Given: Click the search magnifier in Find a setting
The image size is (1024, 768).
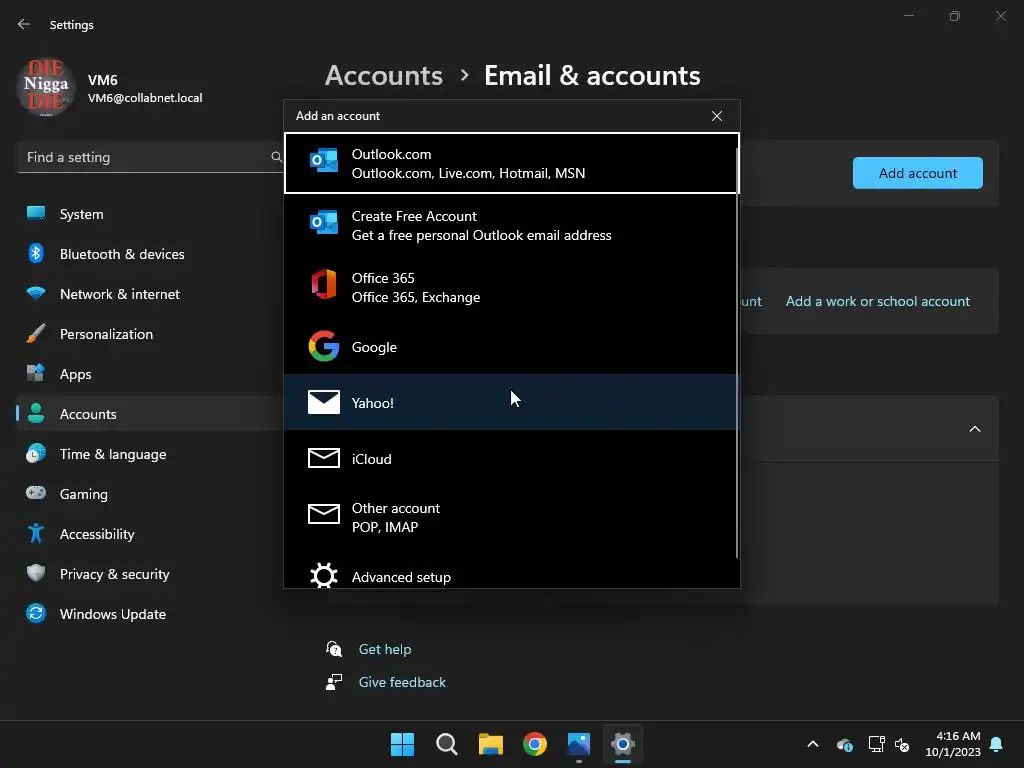Looking at the screenshot, I should pyautogui.click(x=276, y=157).
